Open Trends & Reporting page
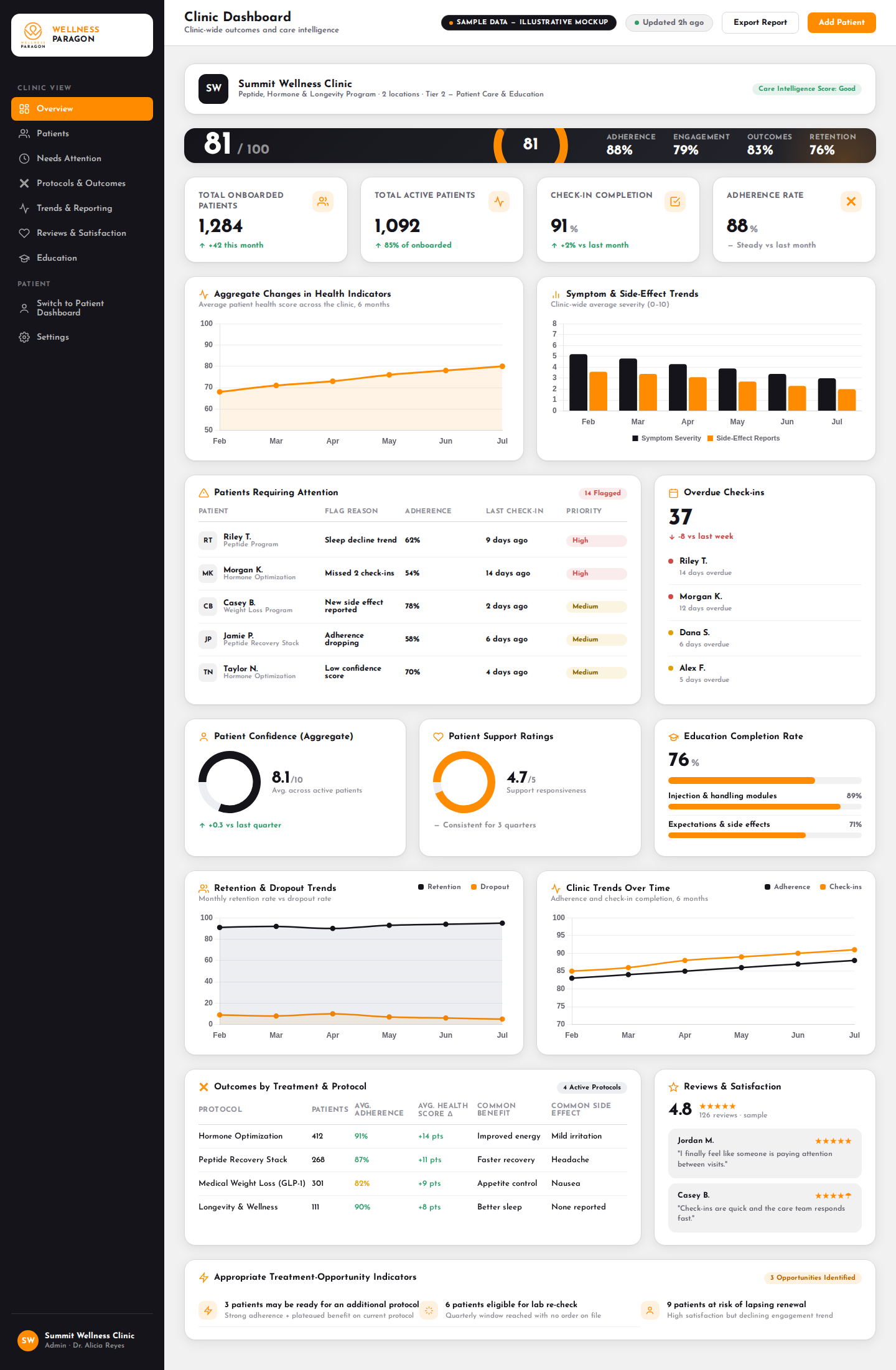Image resolution: width=896 pixels, height=1370 pixels. tap(82, 208)
